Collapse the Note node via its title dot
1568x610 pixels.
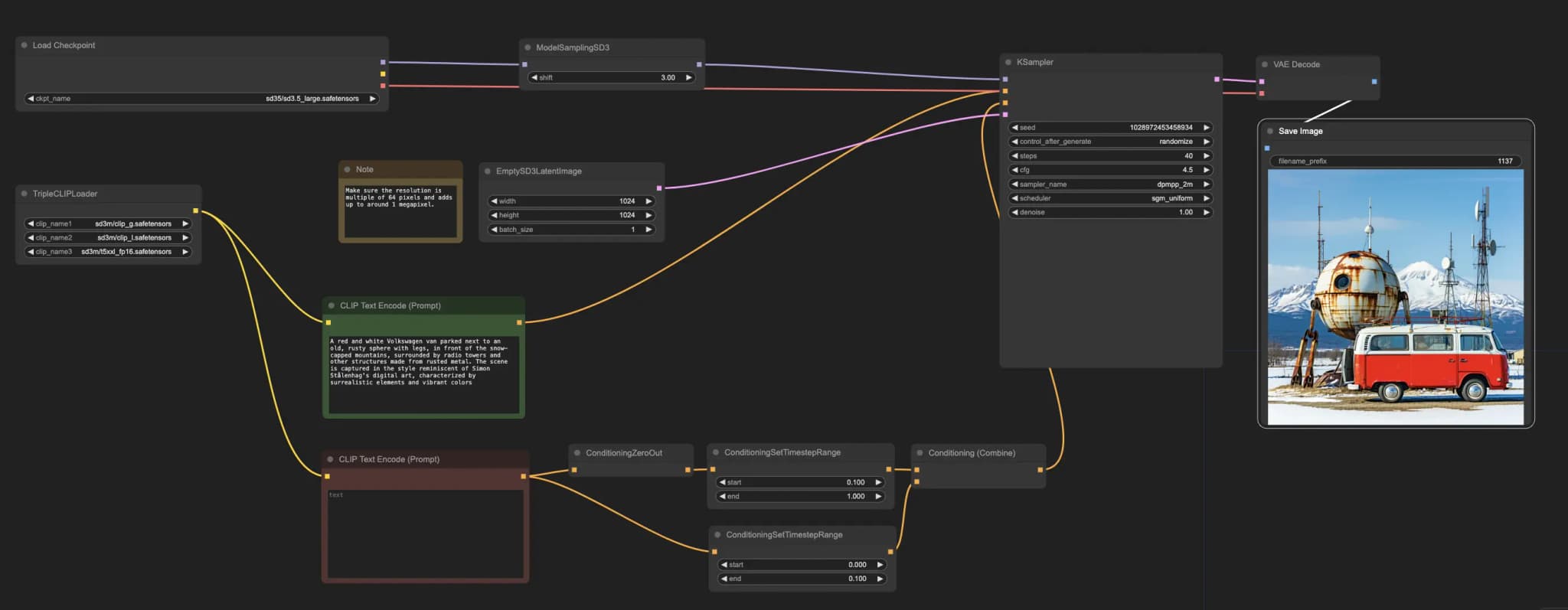(348, 169)
